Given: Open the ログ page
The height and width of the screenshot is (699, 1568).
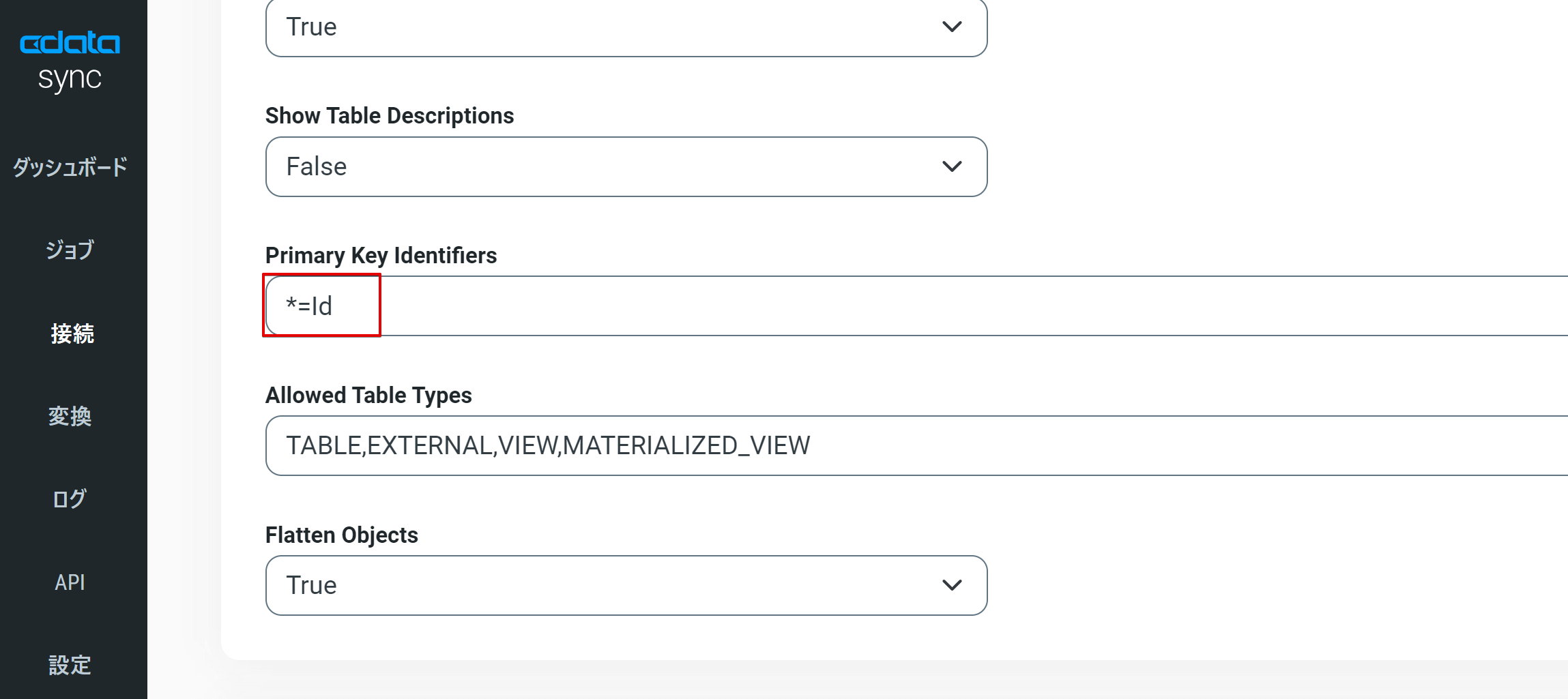Looking at the screenshot, I should click(x=70, y=499).
